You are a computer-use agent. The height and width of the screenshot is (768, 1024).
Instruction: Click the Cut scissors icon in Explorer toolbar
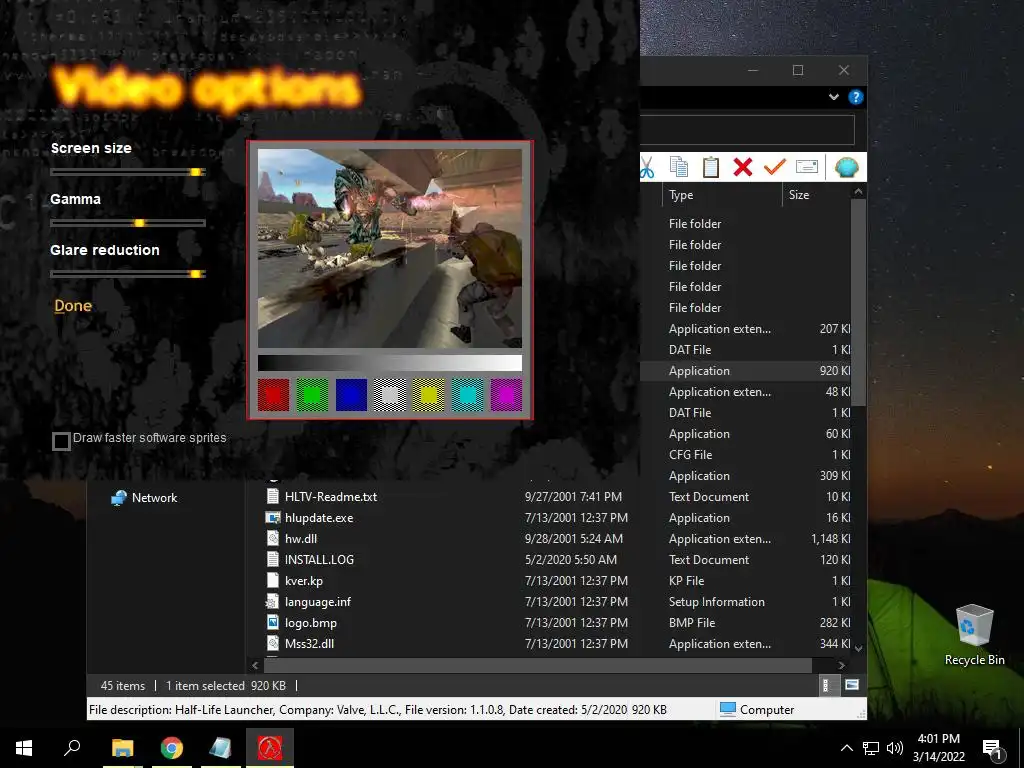click(x=647, y=168)
